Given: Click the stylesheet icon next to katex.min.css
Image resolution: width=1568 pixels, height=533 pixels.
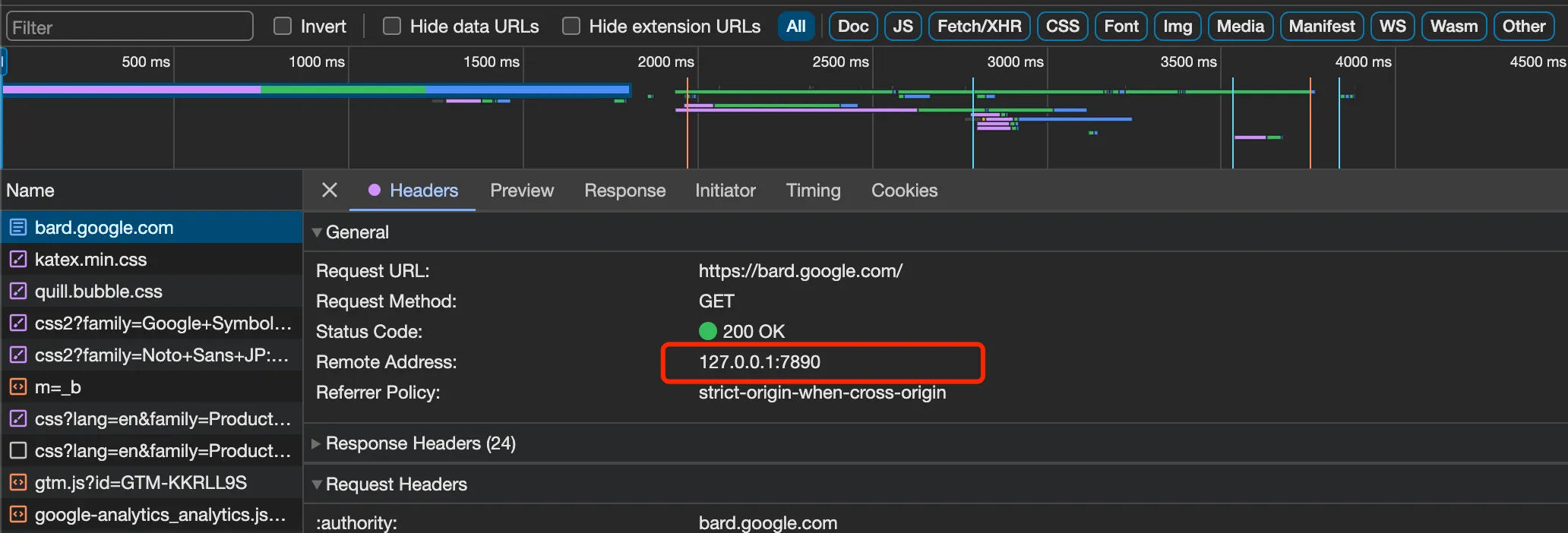Looking at the screenshot, I should 18,260.
